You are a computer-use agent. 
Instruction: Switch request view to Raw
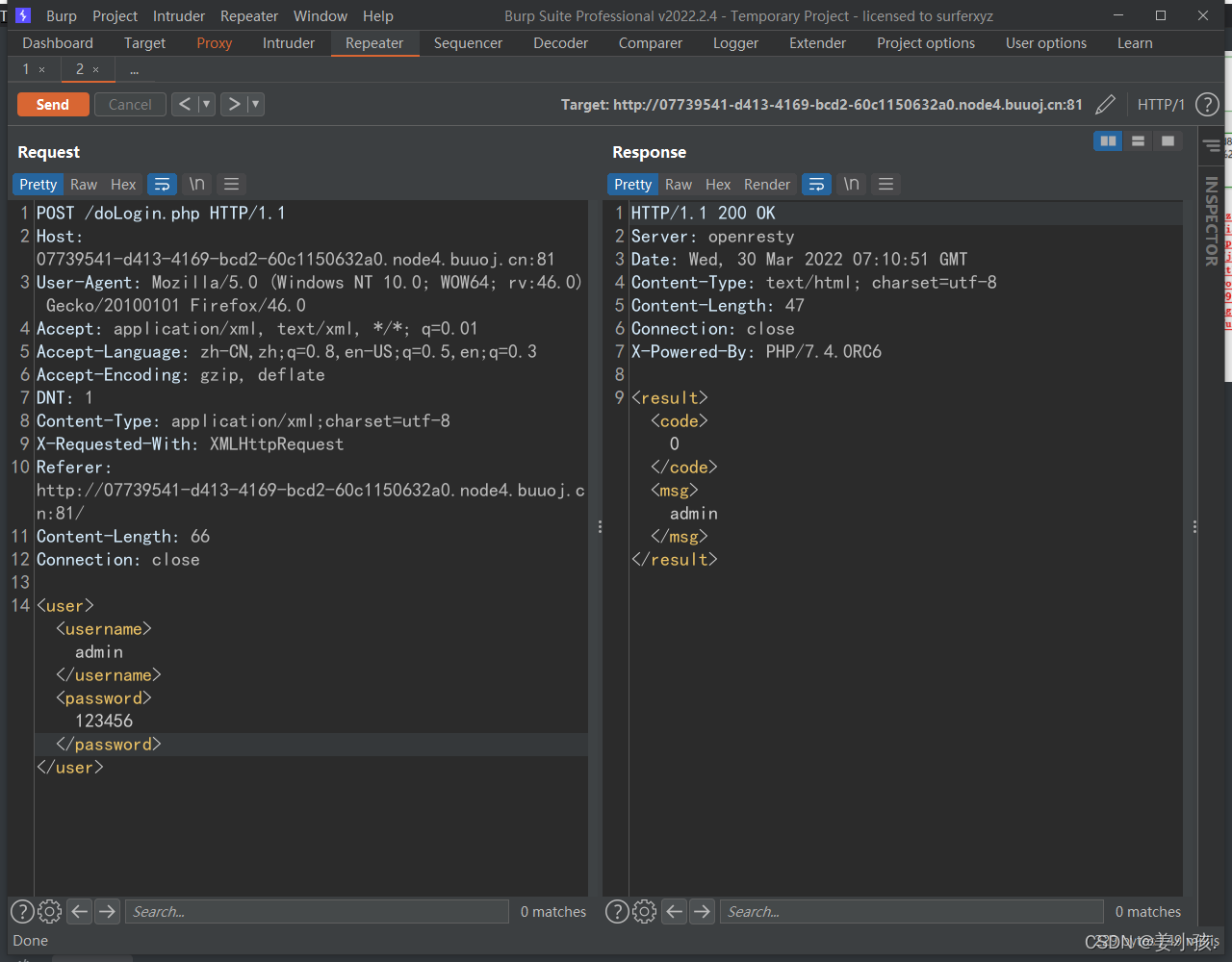(84, 185)
